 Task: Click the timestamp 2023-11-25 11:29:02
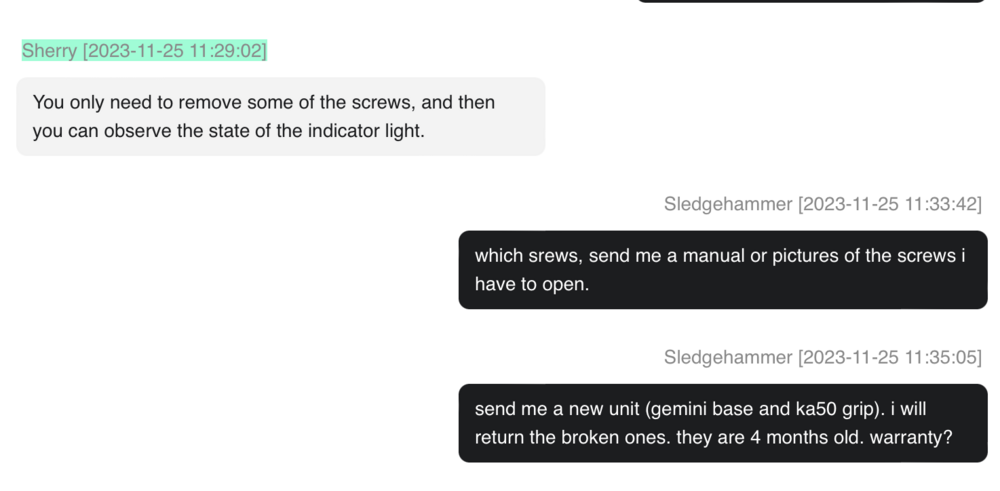point(174,51)
